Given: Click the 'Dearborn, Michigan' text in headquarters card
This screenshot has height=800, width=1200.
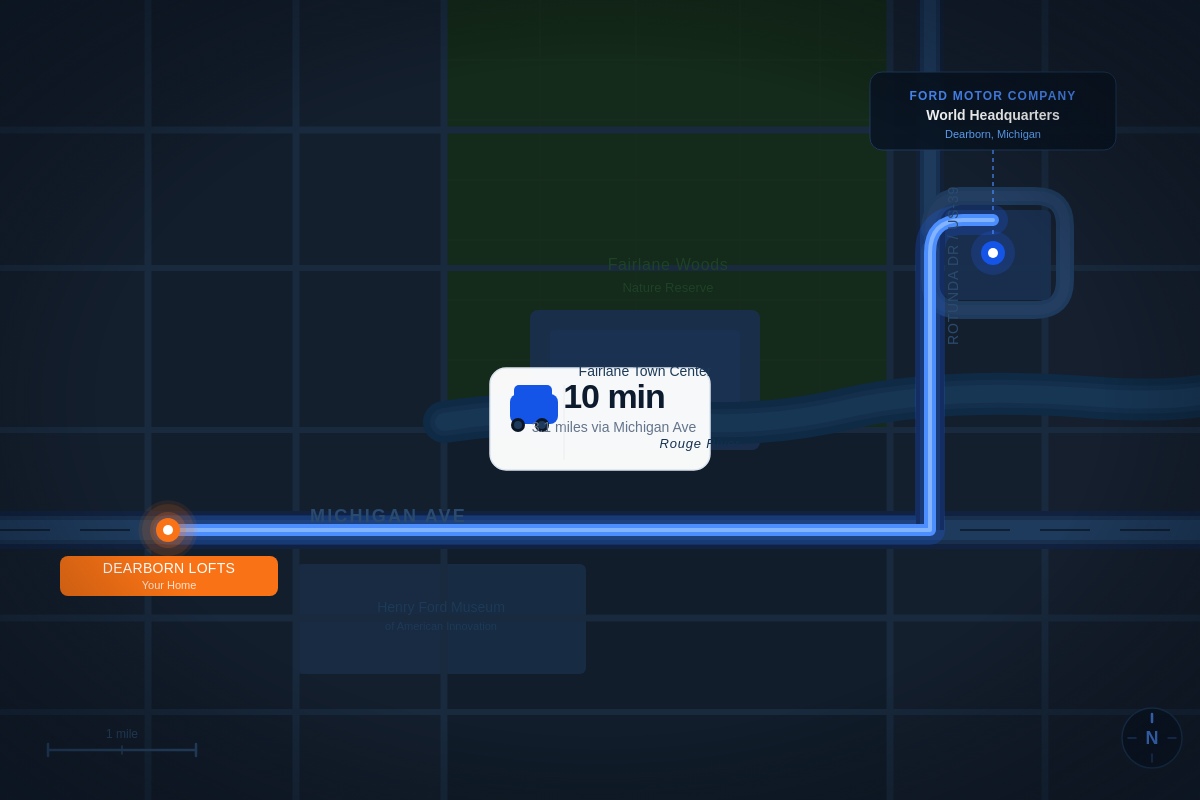Looking at the screenshot, I should click(993, 134).
